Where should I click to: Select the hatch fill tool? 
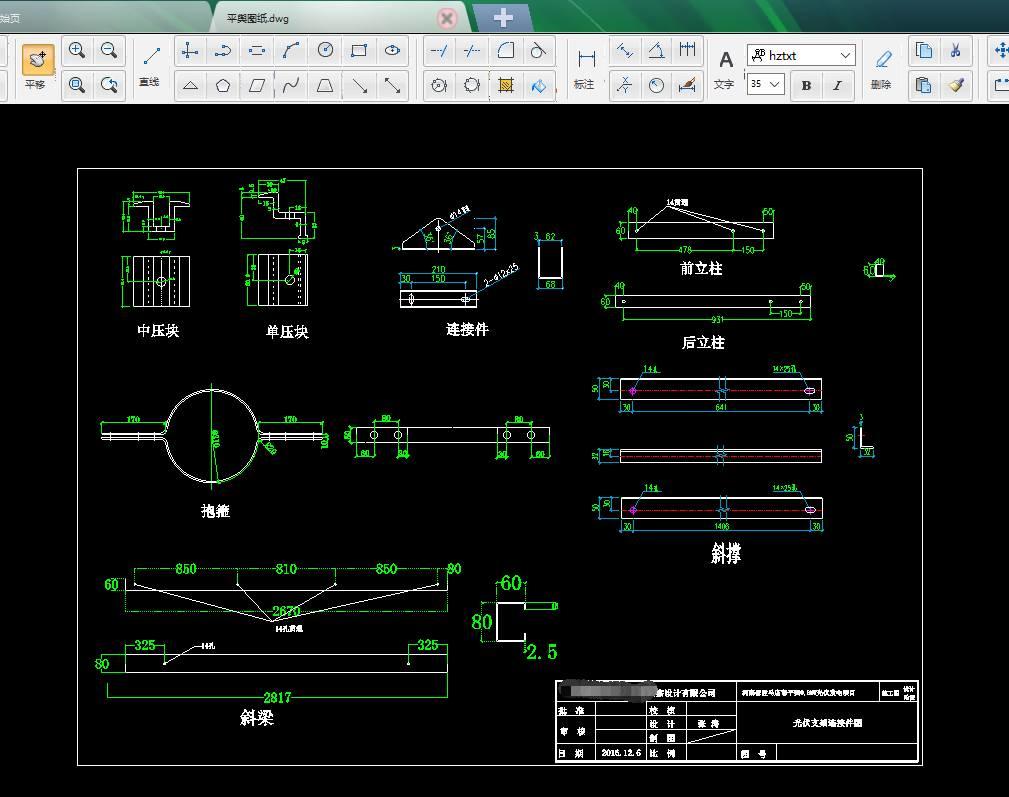click(506, 86)
